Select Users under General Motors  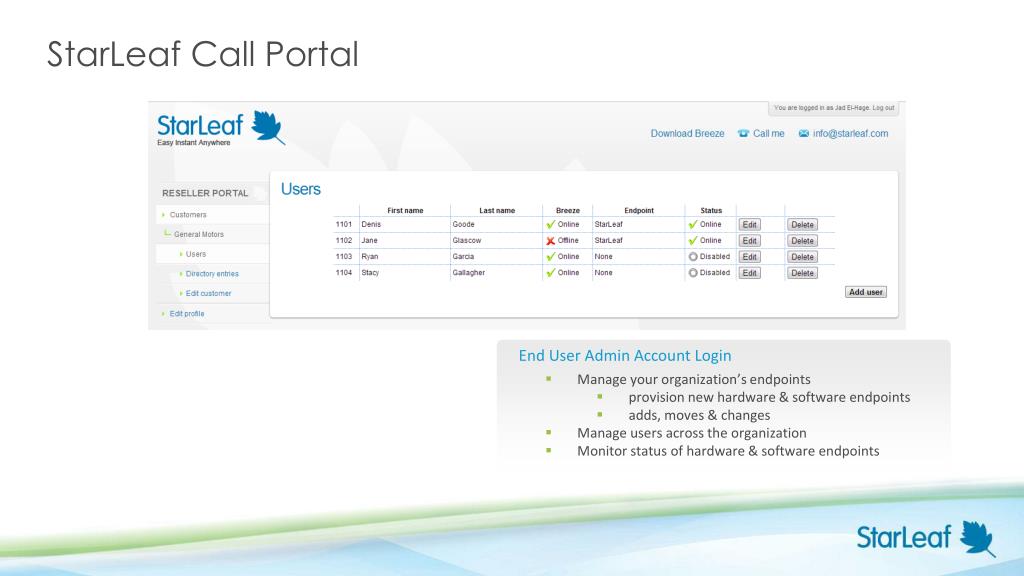(195, 254)
